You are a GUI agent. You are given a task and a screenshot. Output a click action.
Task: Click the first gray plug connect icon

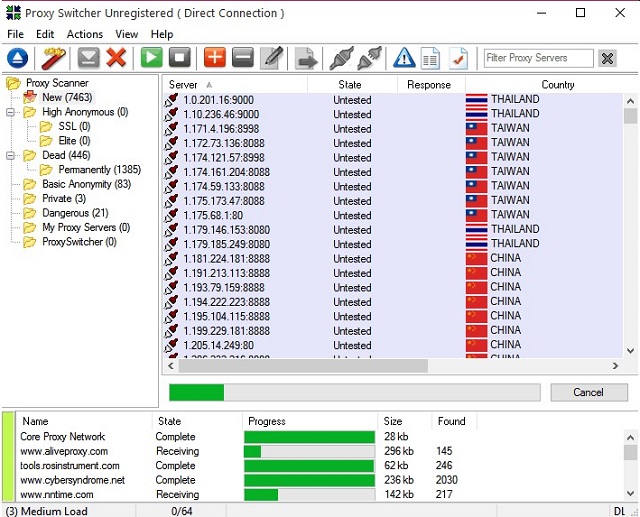341,58
